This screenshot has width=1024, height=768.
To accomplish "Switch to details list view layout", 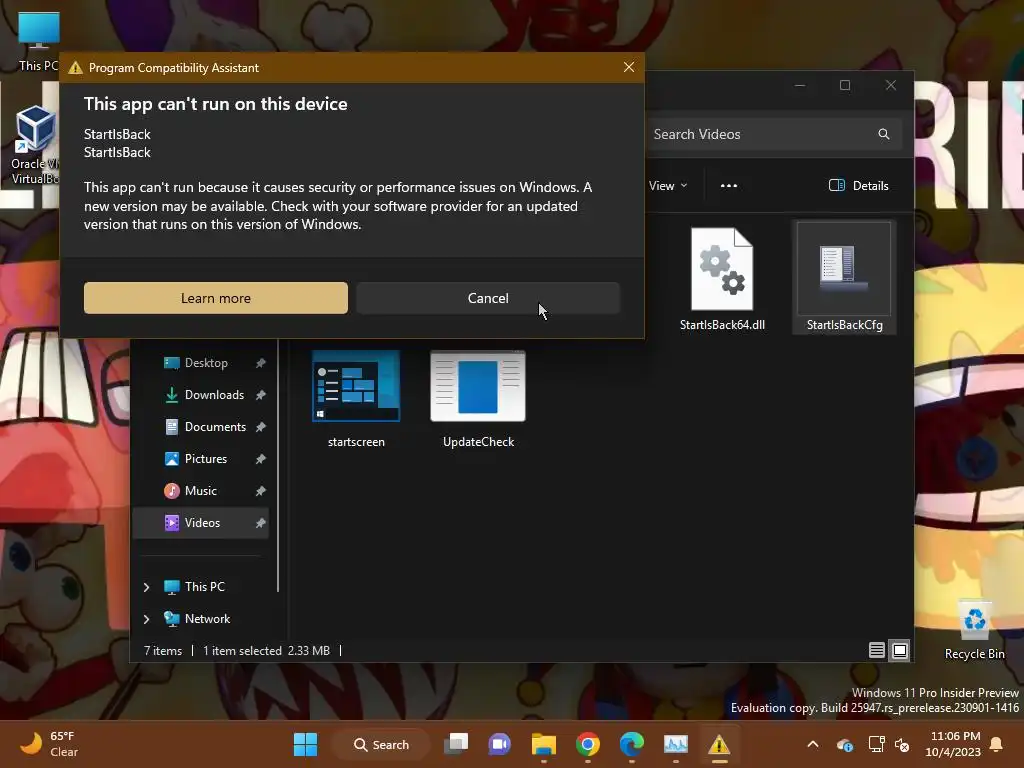I will (876, 650).
